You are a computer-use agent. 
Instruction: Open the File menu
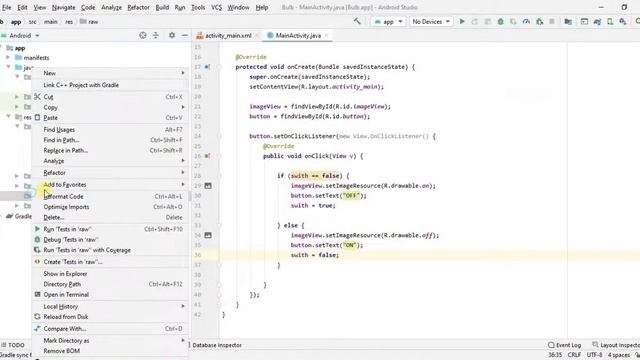coord(7,7)
